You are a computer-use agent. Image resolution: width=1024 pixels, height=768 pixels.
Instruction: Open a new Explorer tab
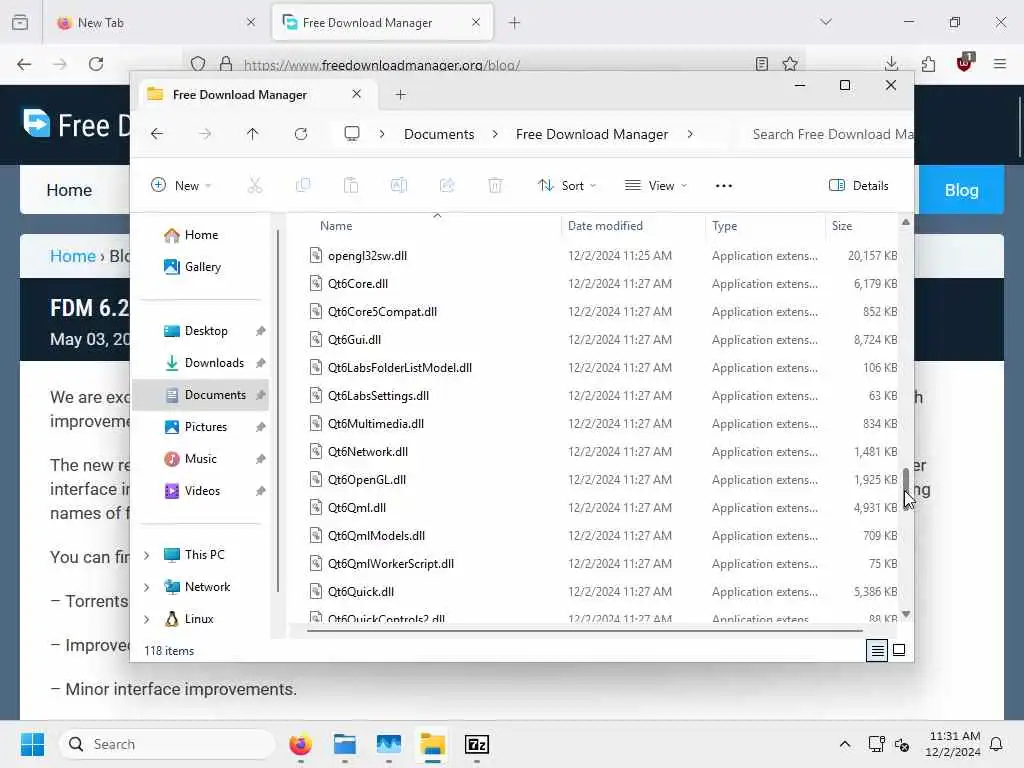(401, 95)
